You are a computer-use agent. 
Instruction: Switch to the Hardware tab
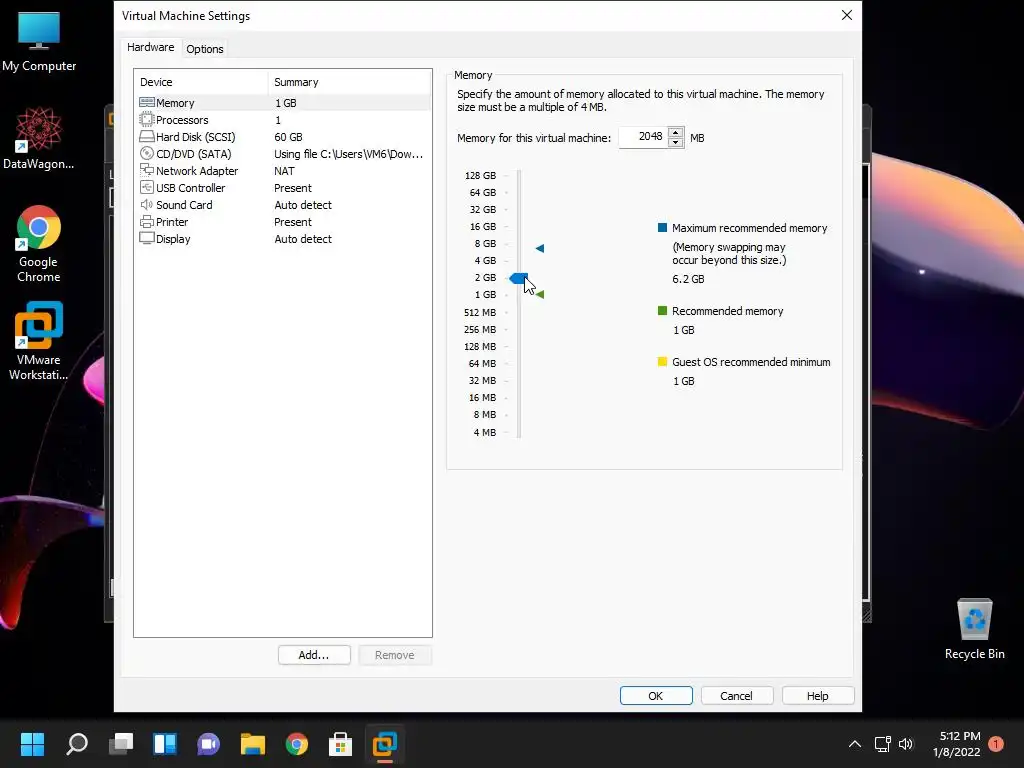[x=150, y=48]
